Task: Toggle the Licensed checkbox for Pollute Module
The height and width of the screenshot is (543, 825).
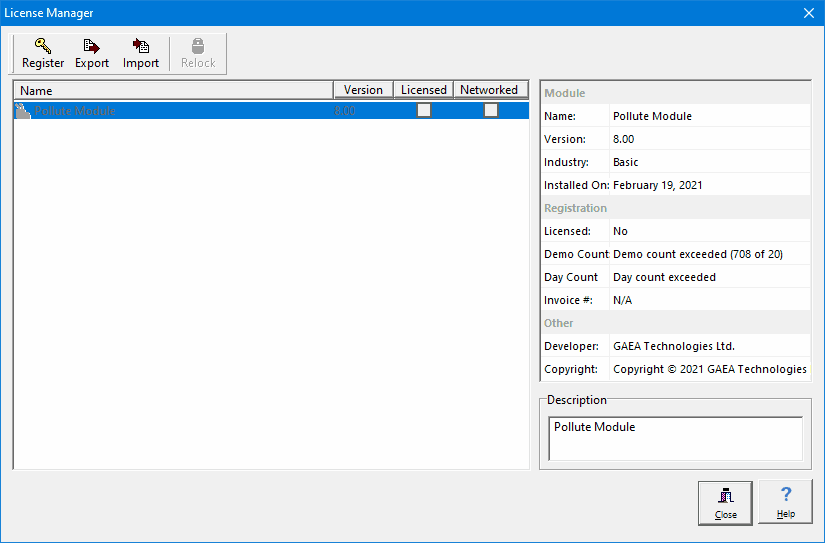Action: 424,110
